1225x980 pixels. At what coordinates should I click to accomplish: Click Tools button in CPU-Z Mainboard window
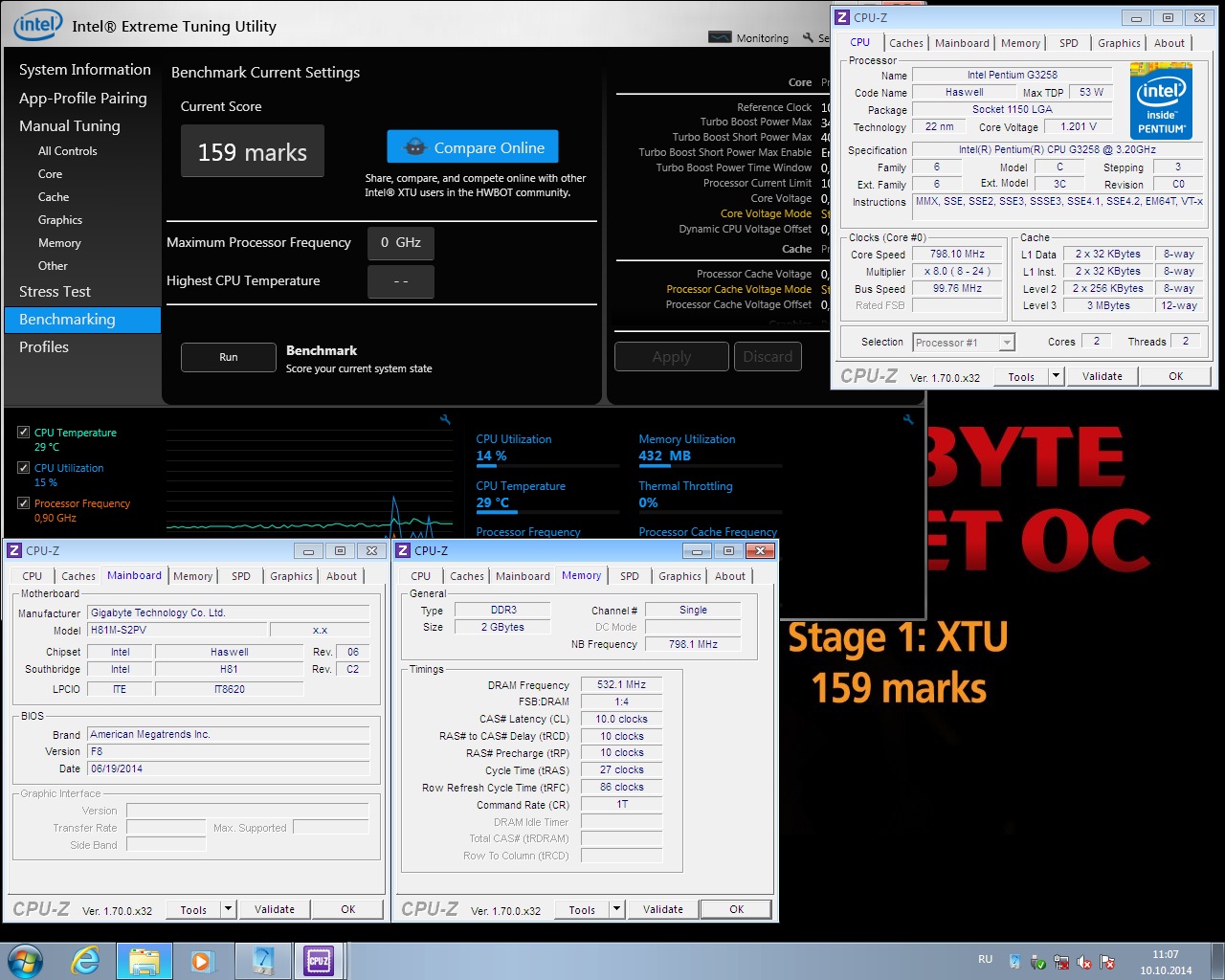193,909
